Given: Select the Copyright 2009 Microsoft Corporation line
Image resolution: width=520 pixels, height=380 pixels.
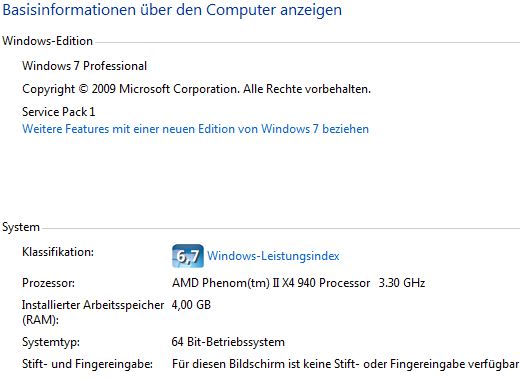Looking at the screenshot, I should (196, 89).
